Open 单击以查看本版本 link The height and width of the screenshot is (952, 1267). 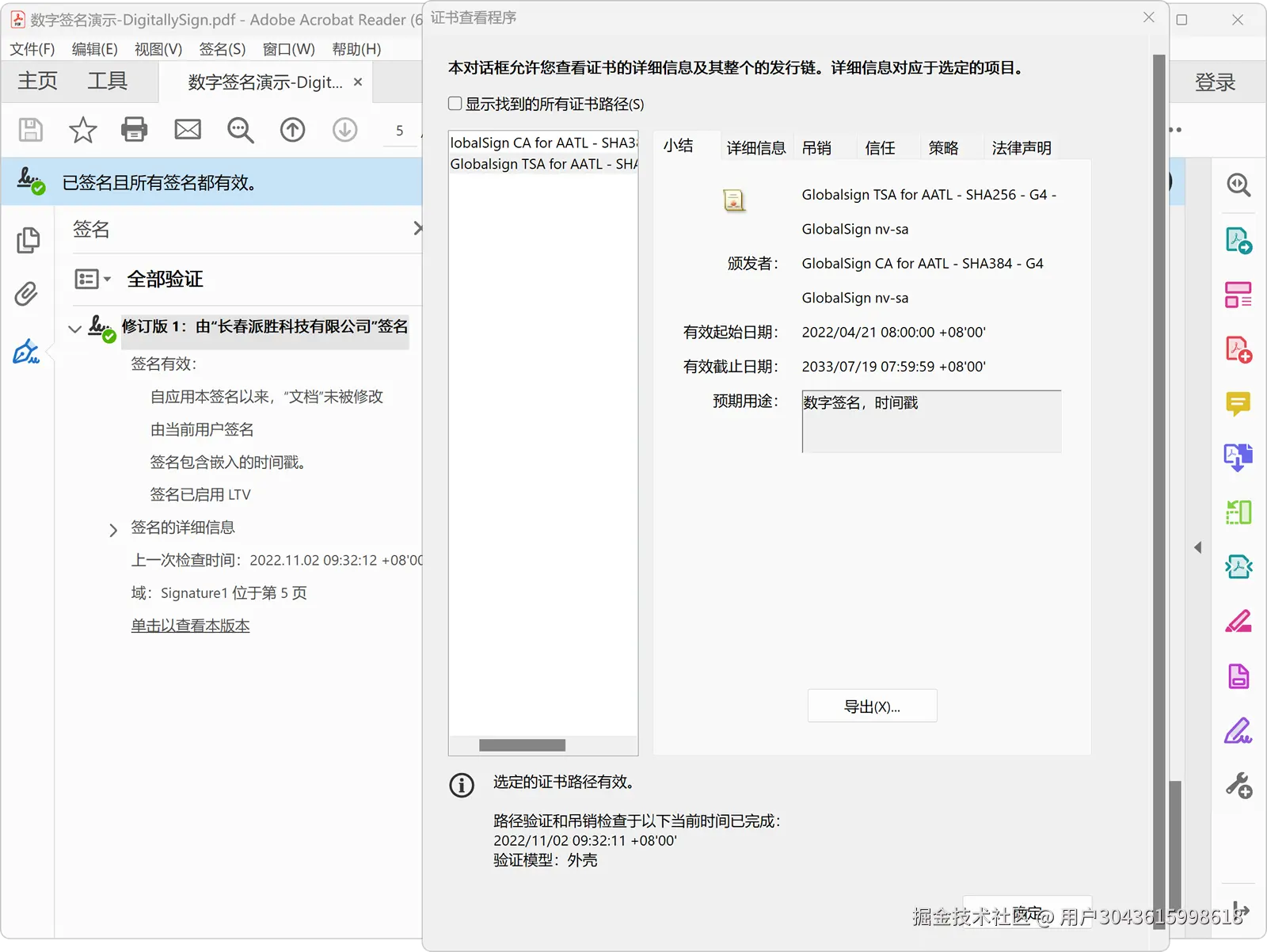tap(191, 626)
